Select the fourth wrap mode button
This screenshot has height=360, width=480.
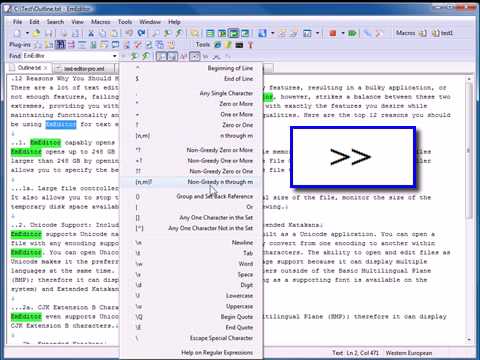245,33
